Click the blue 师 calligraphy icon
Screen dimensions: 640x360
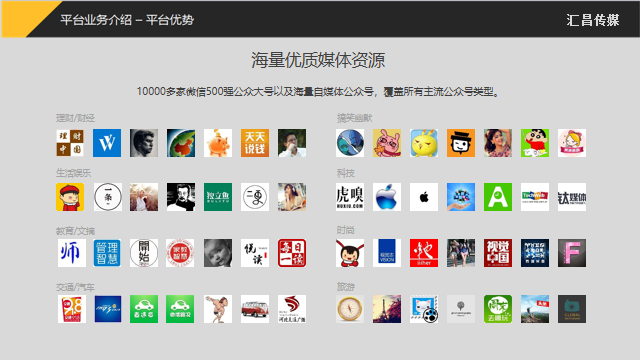[x=72, y=253]
